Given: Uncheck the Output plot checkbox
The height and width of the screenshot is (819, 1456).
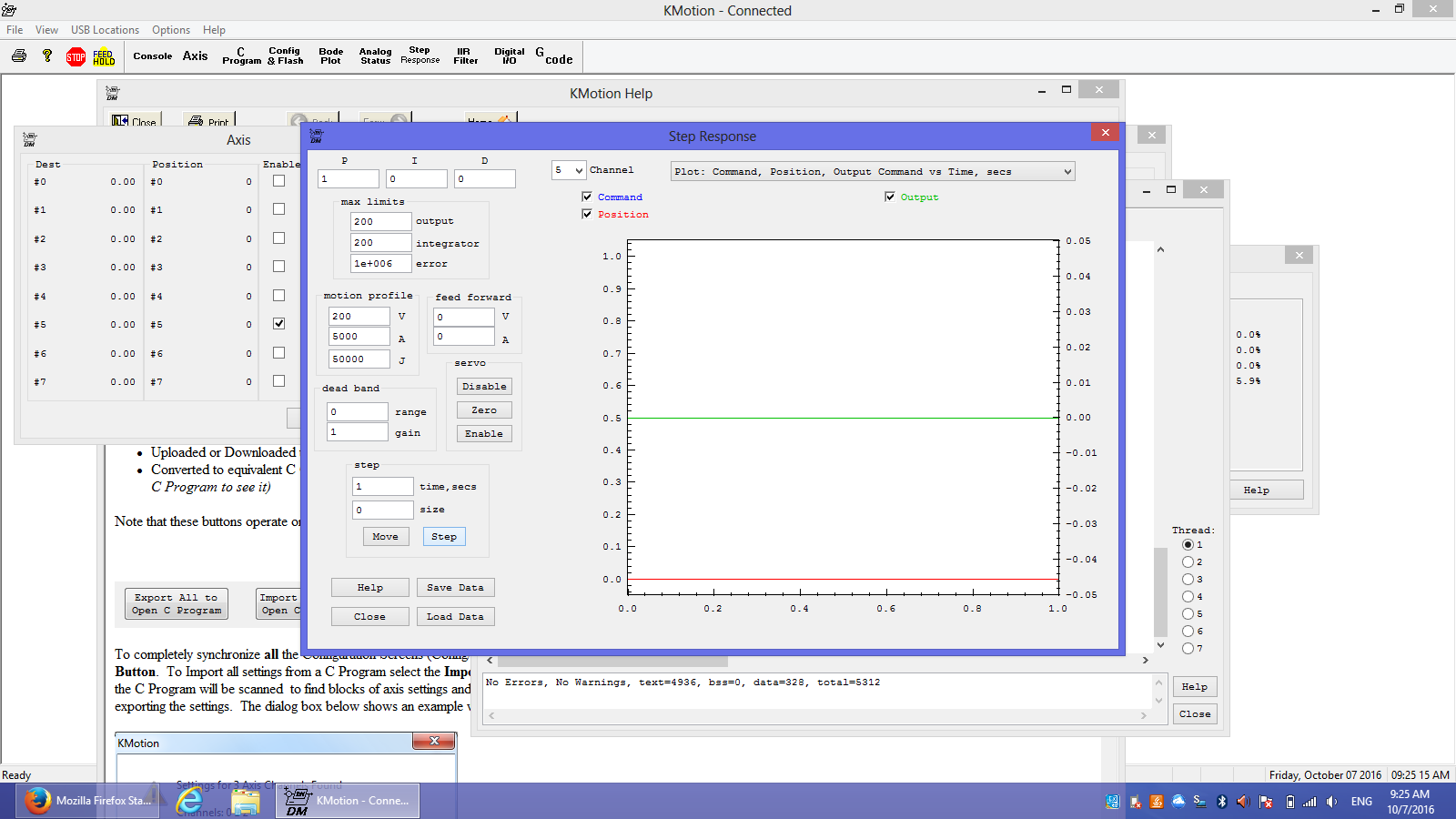Looking at the screenshot, I should [890, 197].
